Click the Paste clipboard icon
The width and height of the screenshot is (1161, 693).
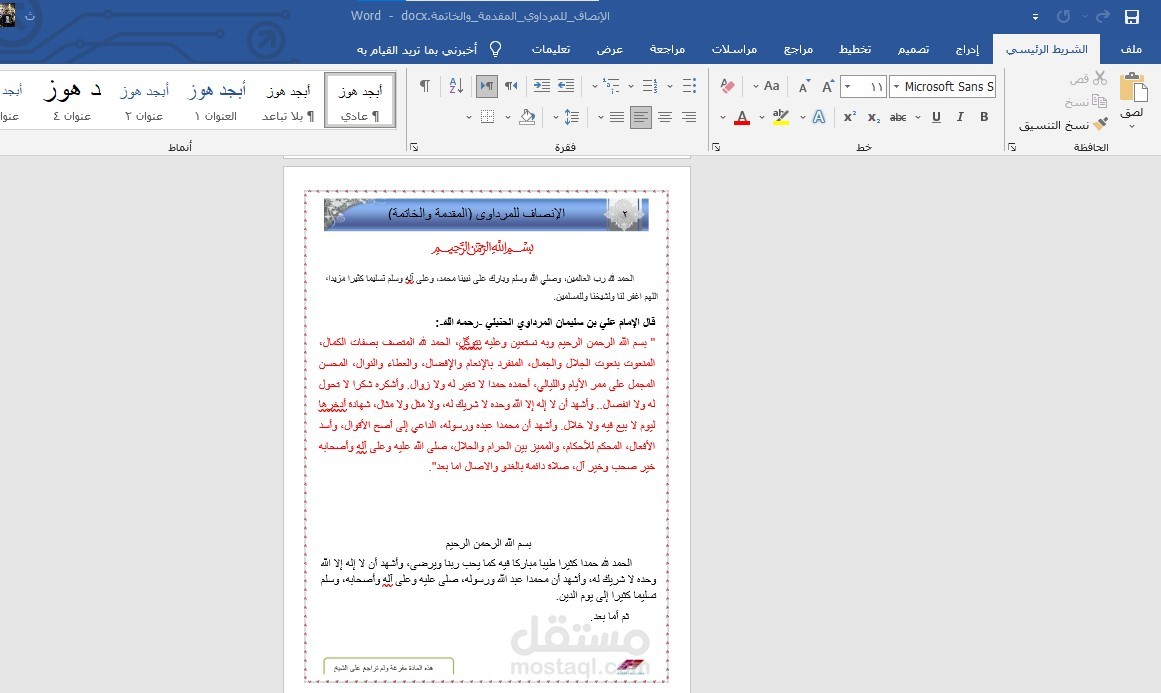(1133, 87)
